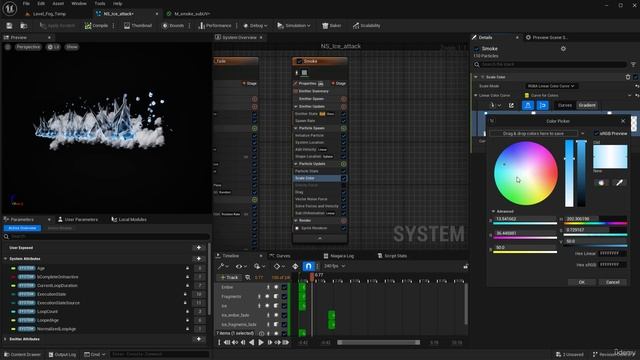Add a User Exposed parameter with plus
The image size is (640, 360).
pyautogui.click(x=199, y=248)
